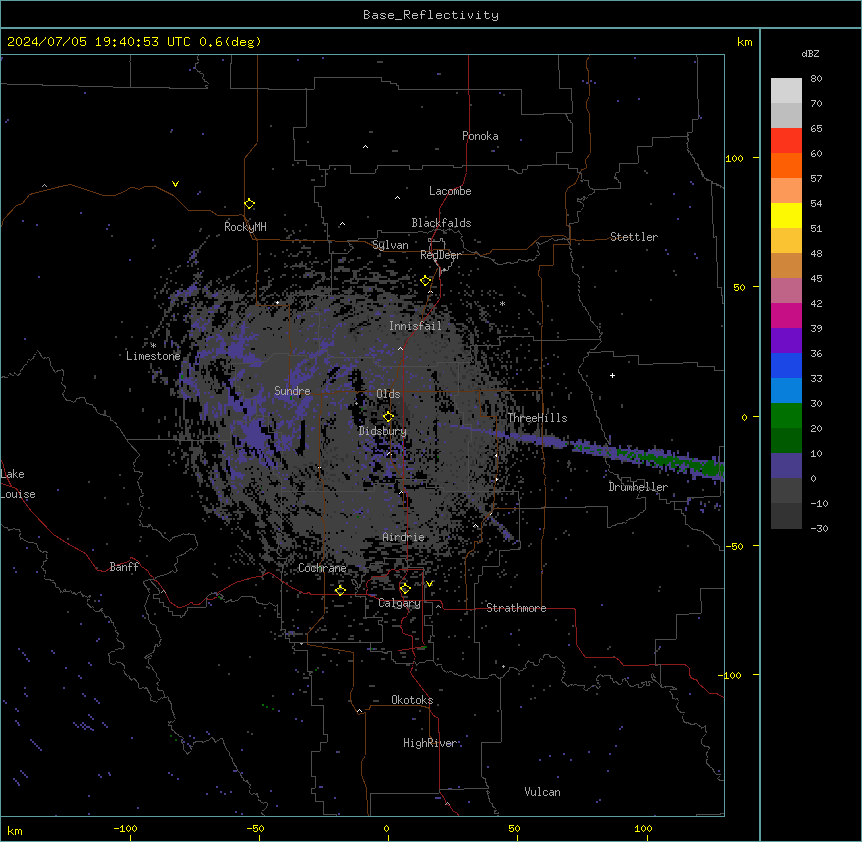Click the yellow diamond marker south of RedDeer
The image size is (862, 842).
[x=426, y=281]
